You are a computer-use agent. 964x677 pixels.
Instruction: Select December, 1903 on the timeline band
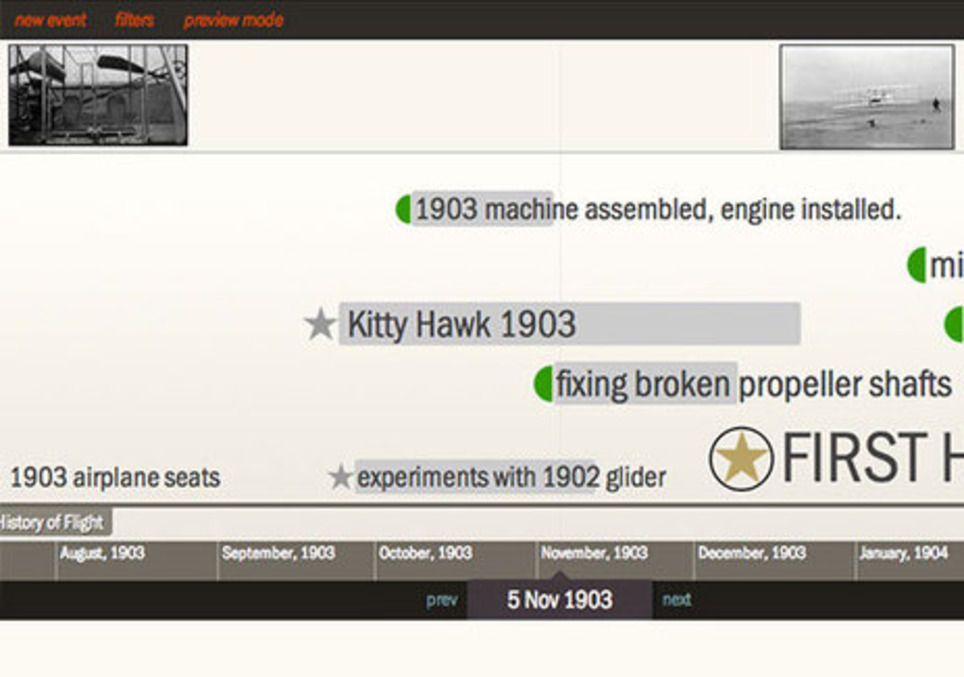click(x=751, y=553)
